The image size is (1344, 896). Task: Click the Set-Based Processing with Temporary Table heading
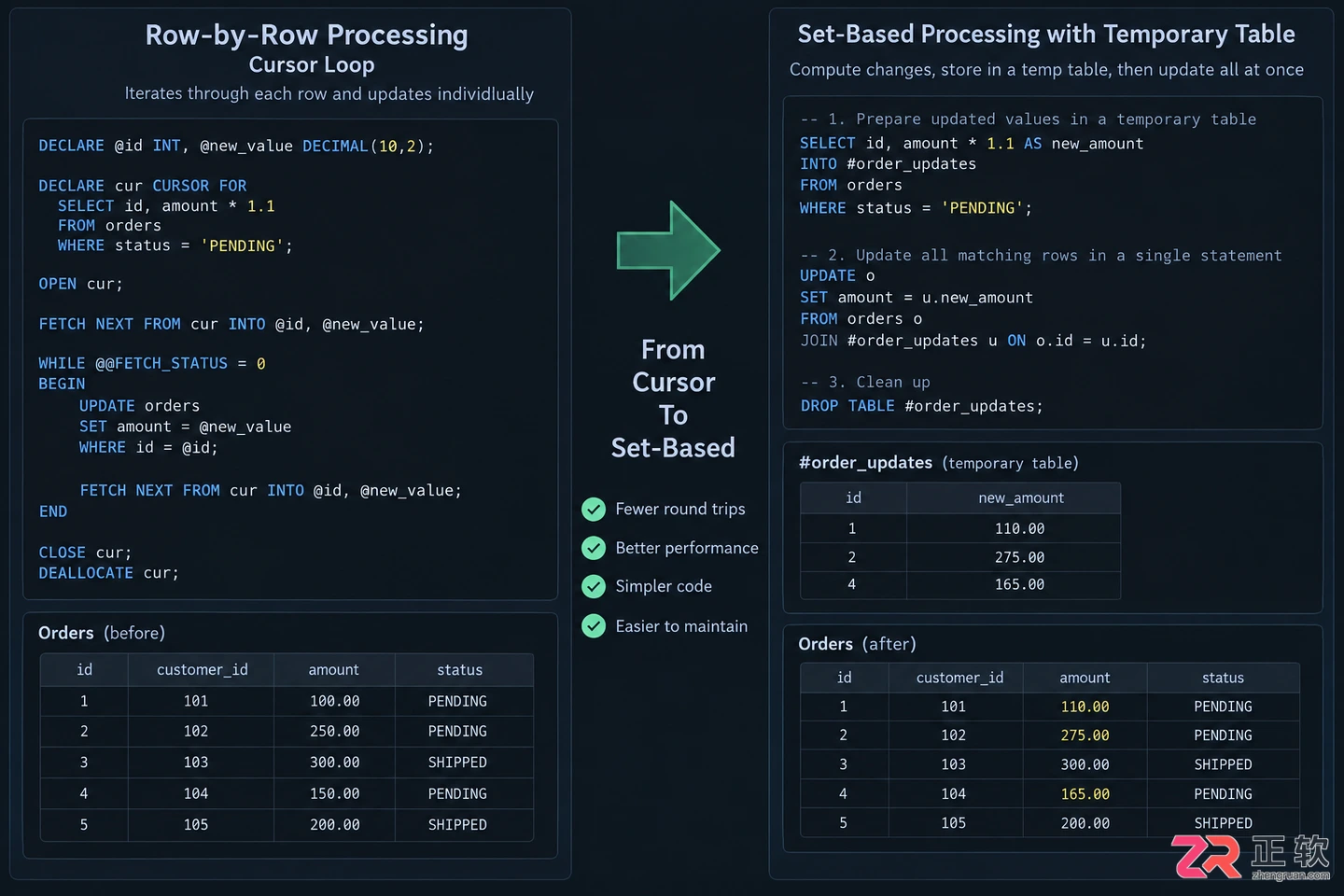pos(1046,35)
